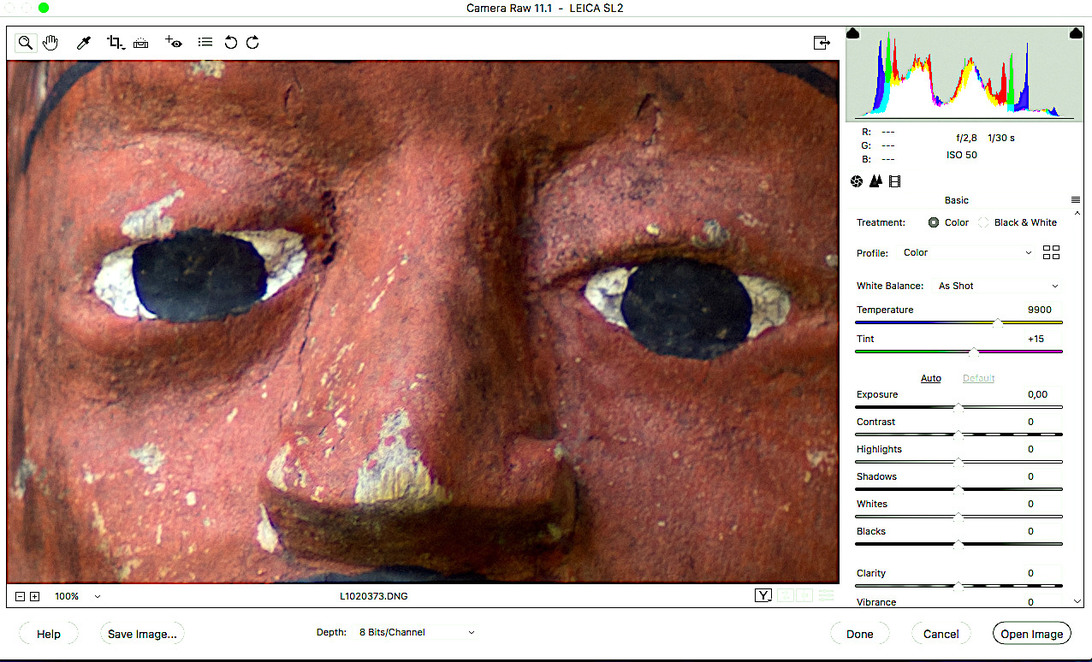The width and height of the screenshot is (1092, 662).
Task: Open the profile browser grid icon
Action: click(1051, 253)
